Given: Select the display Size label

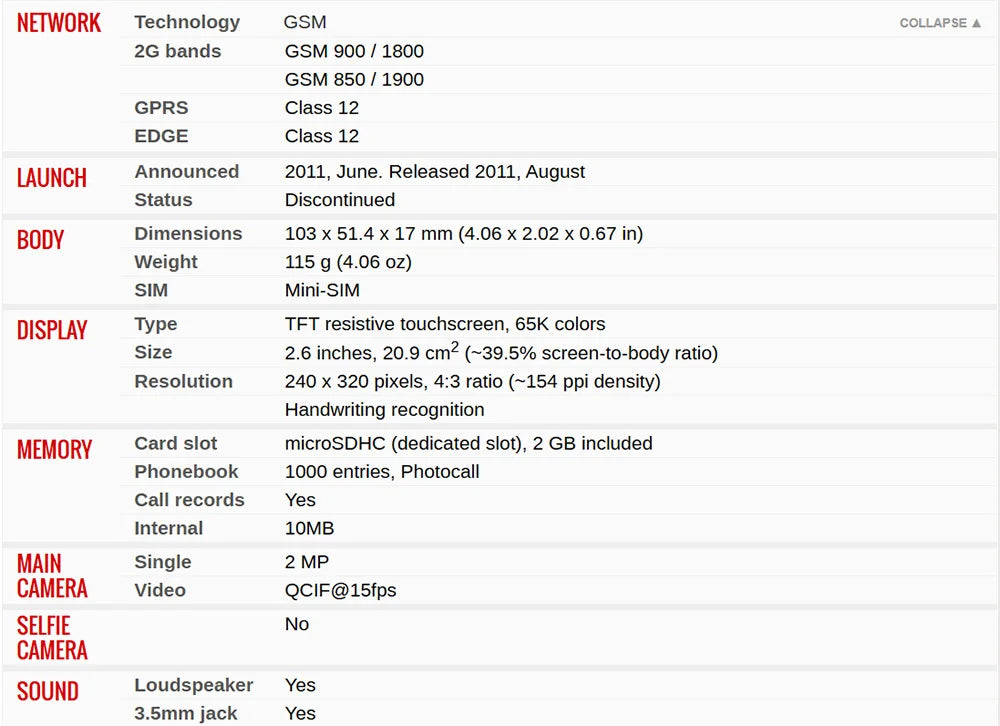Looking at the screenshot, I should coord(153,352).
